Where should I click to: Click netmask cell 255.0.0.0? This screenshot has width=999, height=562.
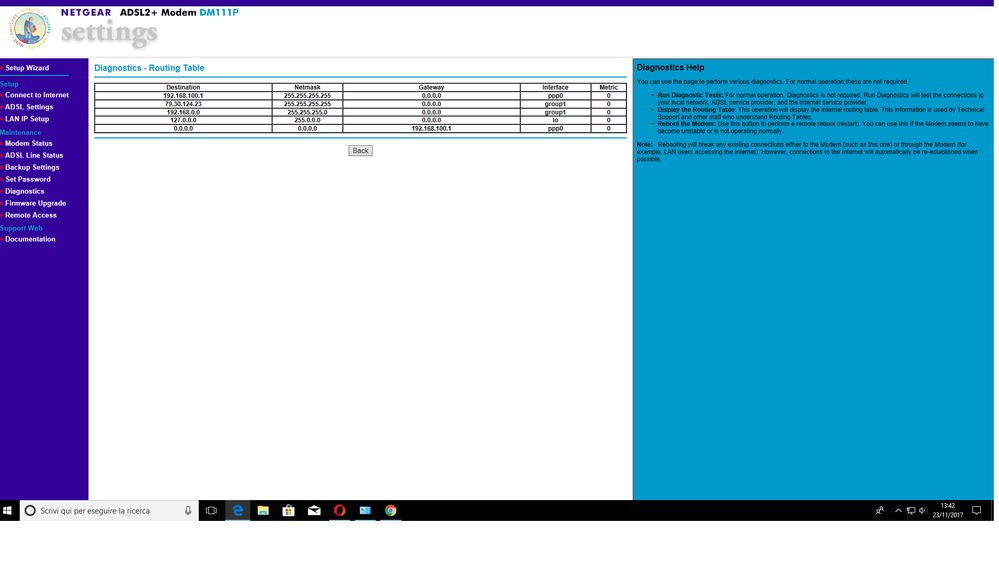(307, 120)
